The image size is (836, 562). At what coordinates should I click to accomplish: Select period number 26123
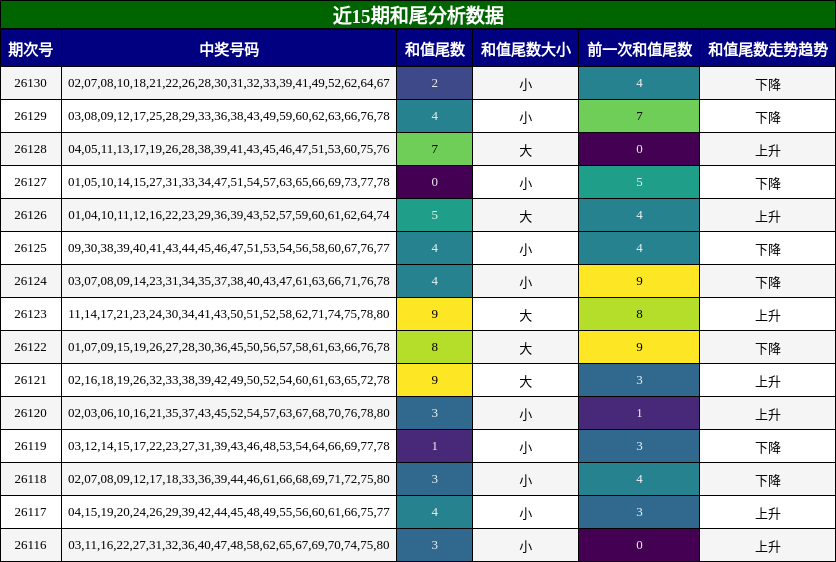pyautogui.click(x=31, y=314)
